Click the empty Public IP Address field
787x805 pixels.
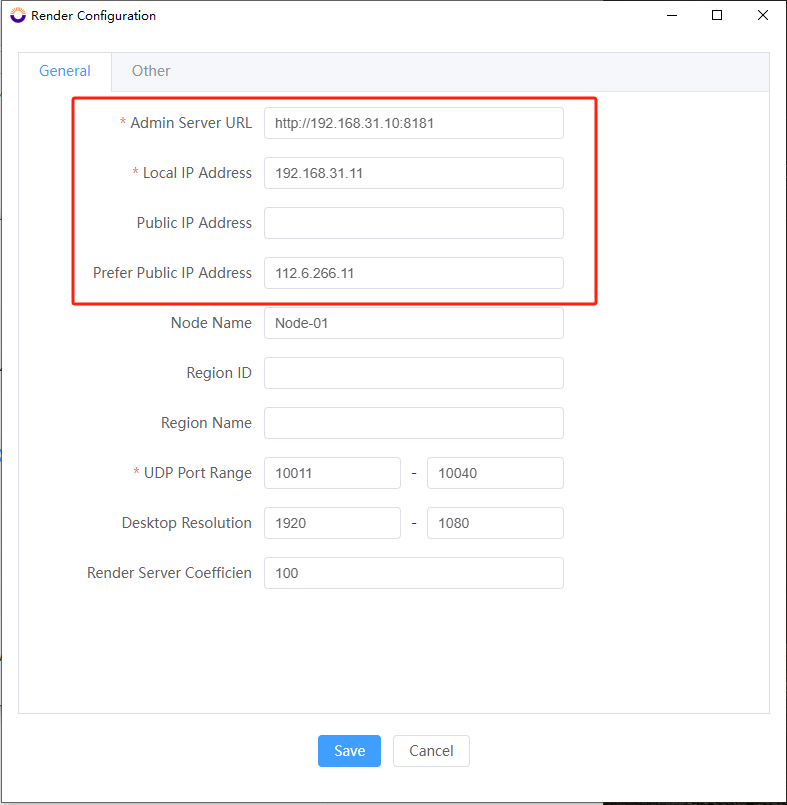coord(413,223)
